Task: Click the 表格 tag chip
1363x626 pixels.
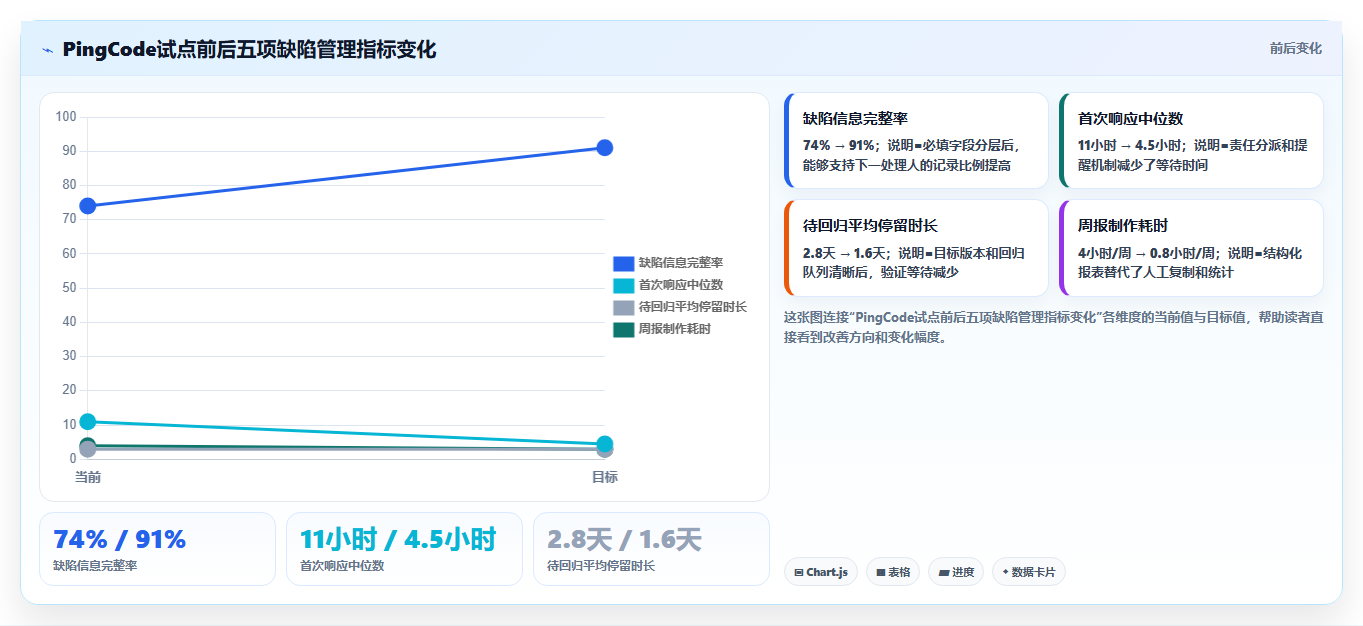Action: coord(893,572)
